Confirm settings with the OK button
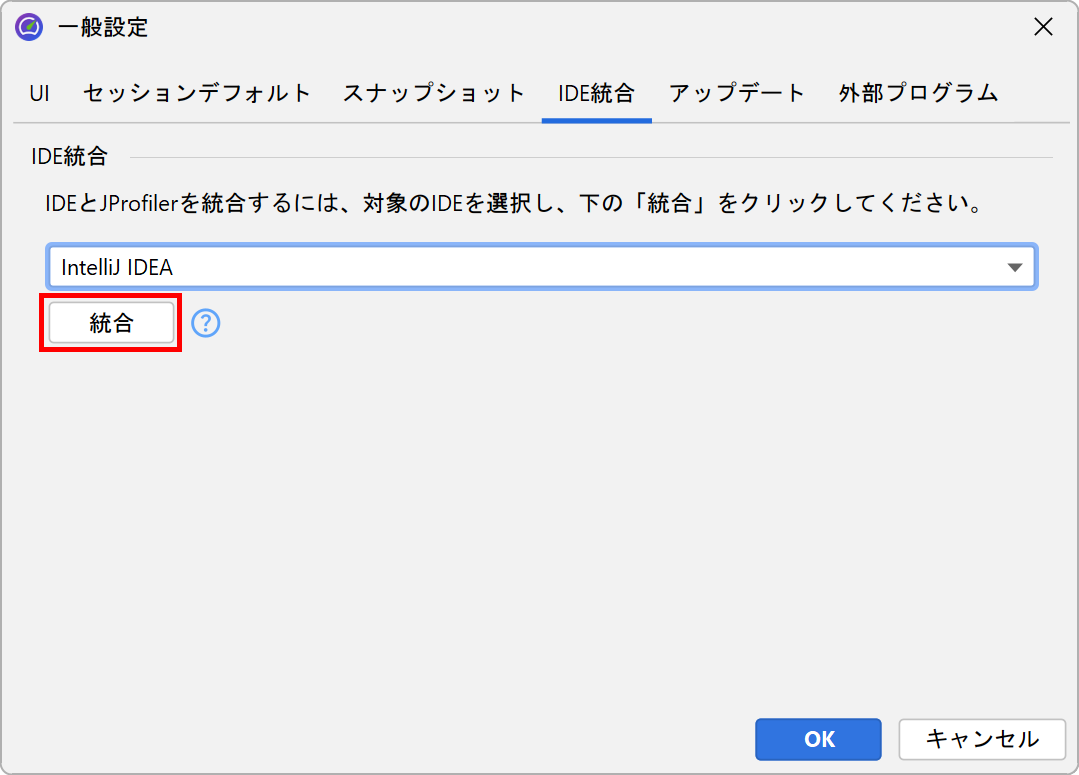Screen dimensions: 1079x775 pos(818,739)
